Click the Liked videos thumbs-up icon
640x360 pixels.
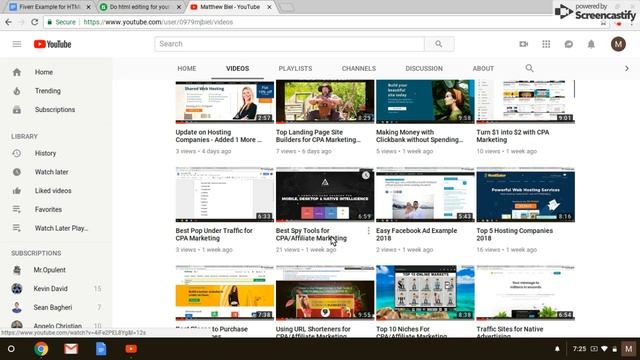click(17, 191)
